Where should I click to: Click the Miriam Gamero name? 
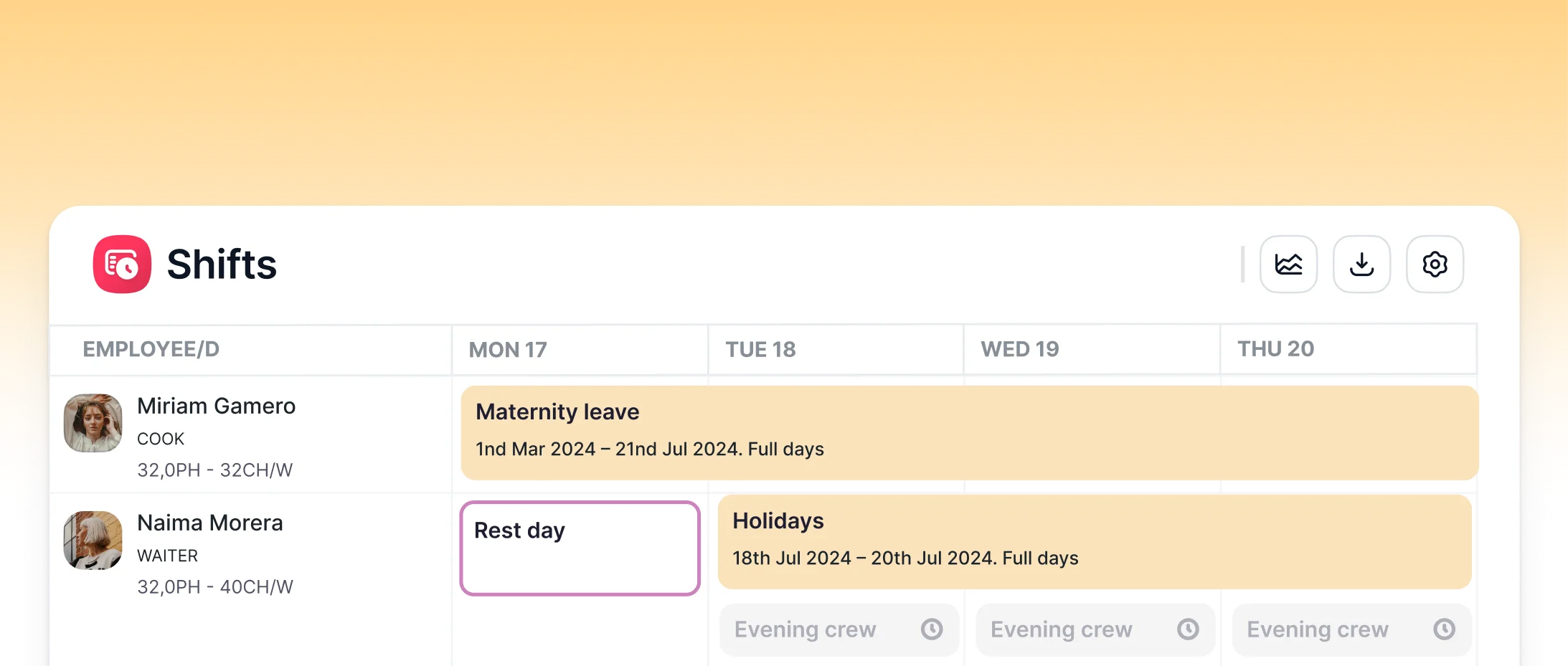coord(216,406)
